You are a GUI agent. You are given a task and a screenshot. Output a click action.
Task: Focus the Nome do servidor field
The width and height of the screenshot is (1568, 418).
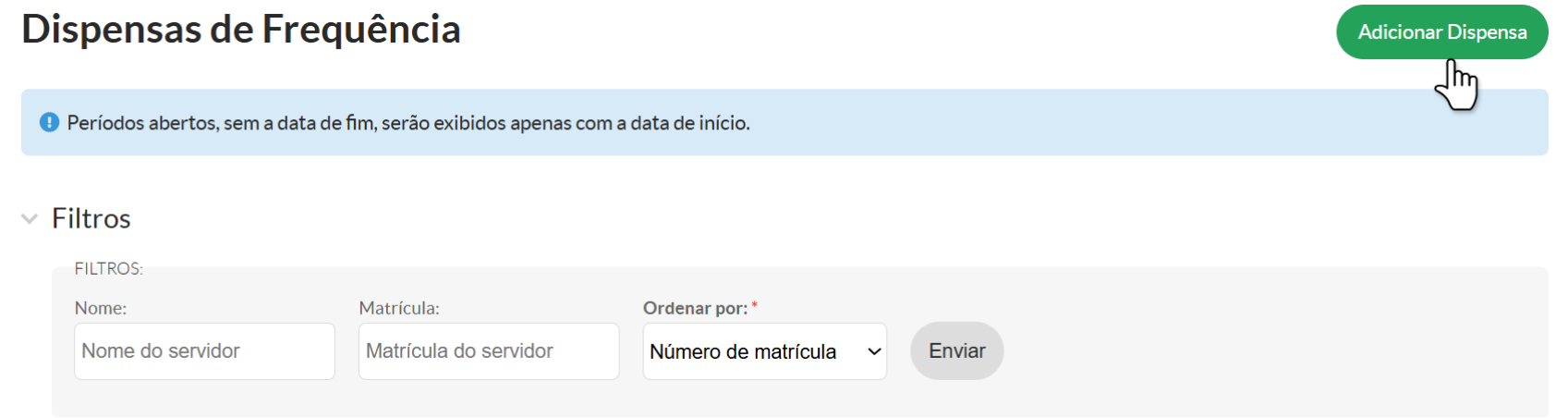[x=204, y=351]
